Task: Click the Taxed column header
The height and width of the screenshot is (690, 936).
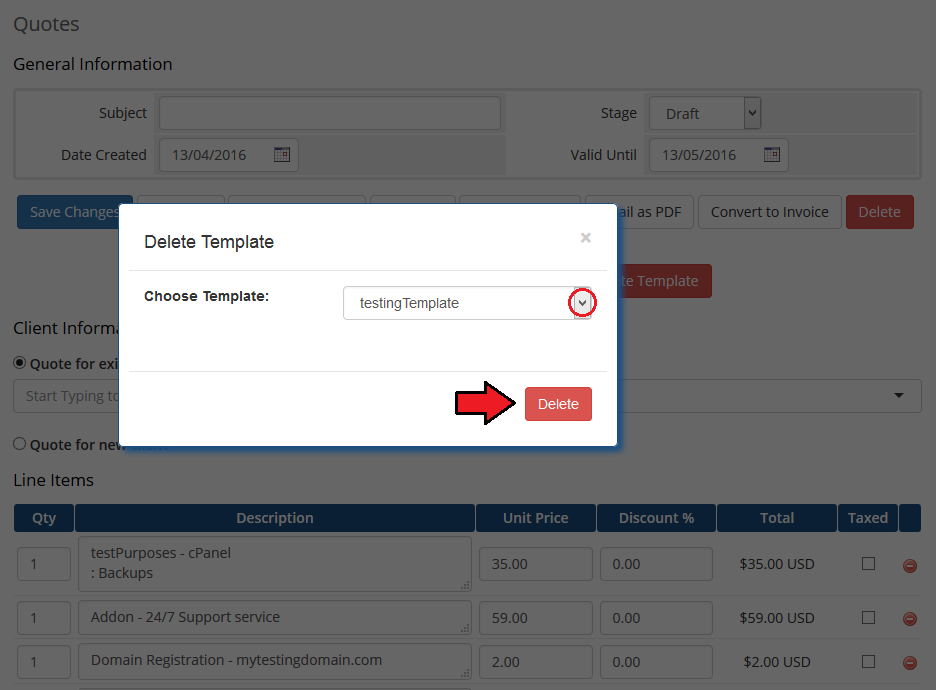Action: coord(867,518)
